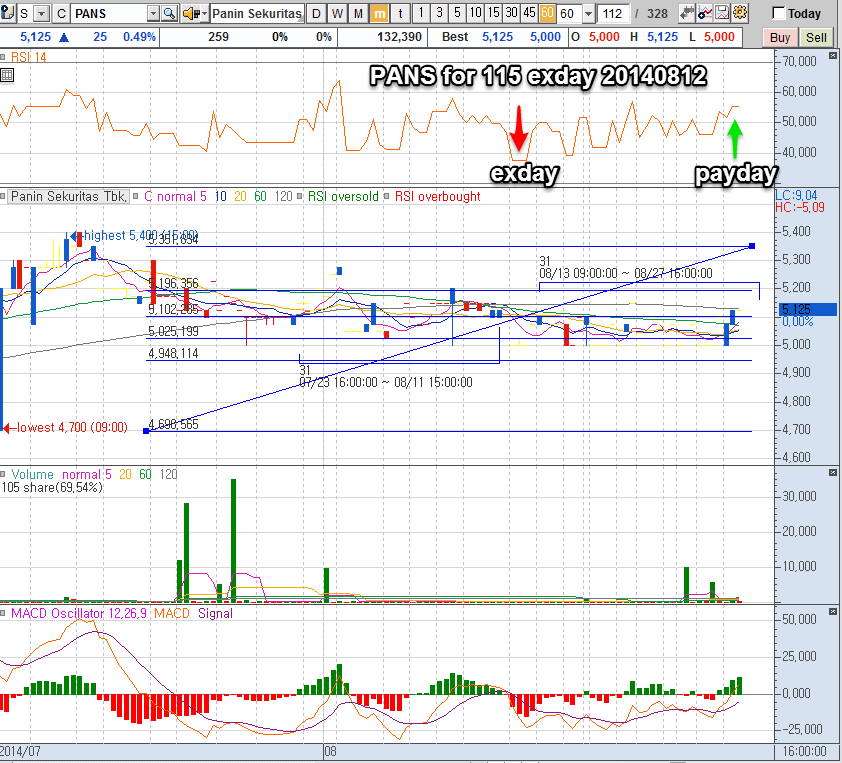
Task: Click the 16:00:00 time label at chart corner
Action: point(804,751)
